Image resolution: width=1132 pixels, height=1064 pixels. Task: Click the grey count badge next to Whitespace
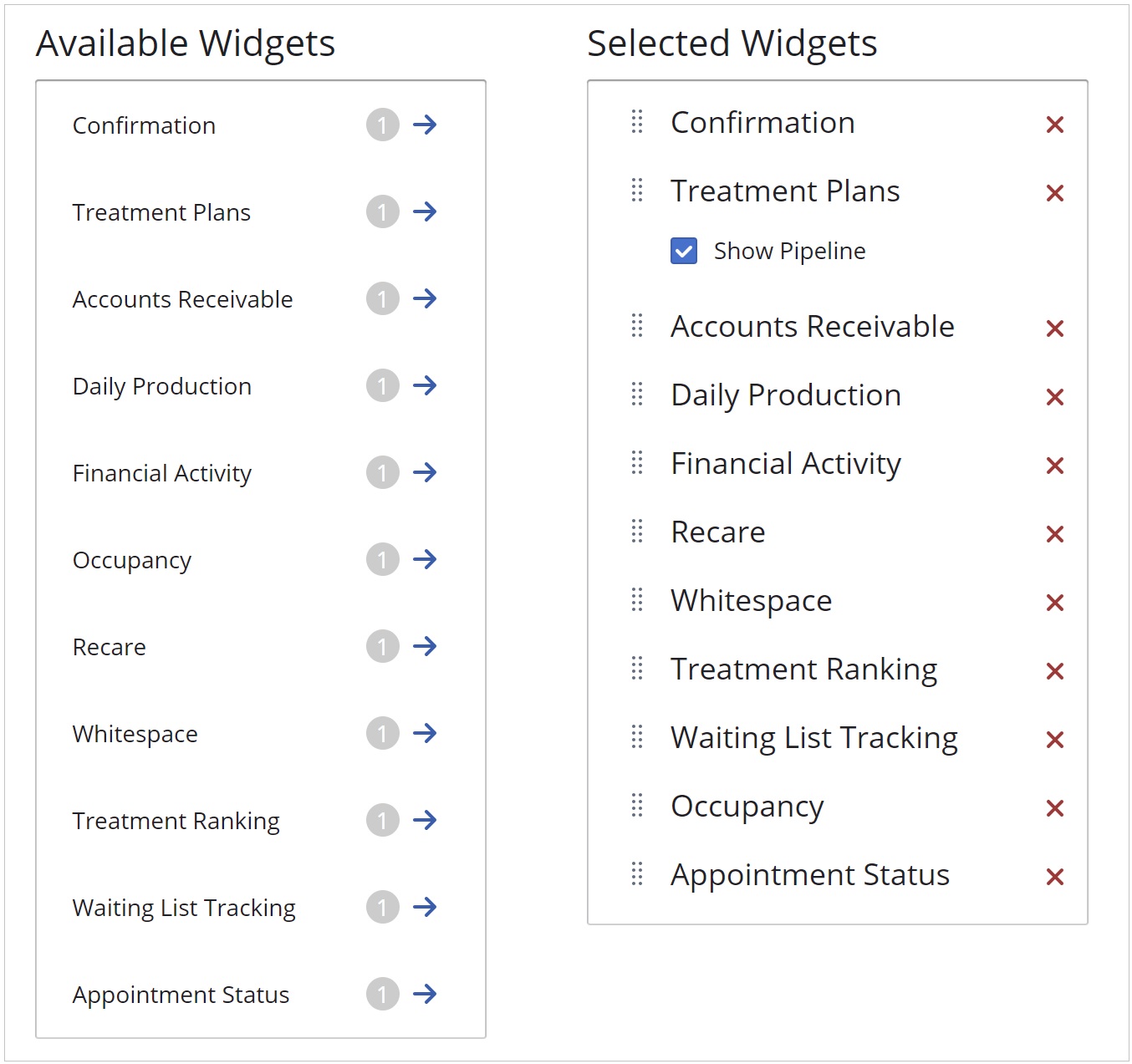point(382,733)
